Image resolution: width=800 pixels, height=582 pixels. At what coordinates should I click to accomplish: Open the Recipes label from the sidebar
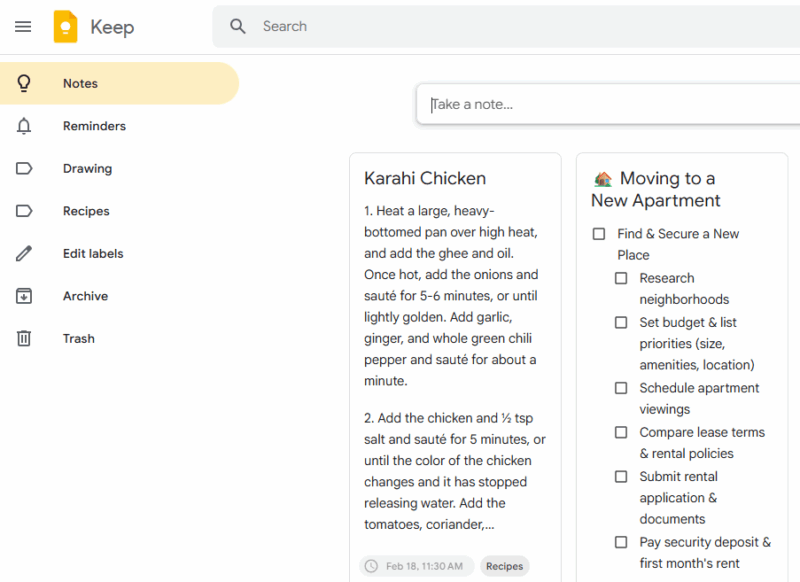pos(86,211)
